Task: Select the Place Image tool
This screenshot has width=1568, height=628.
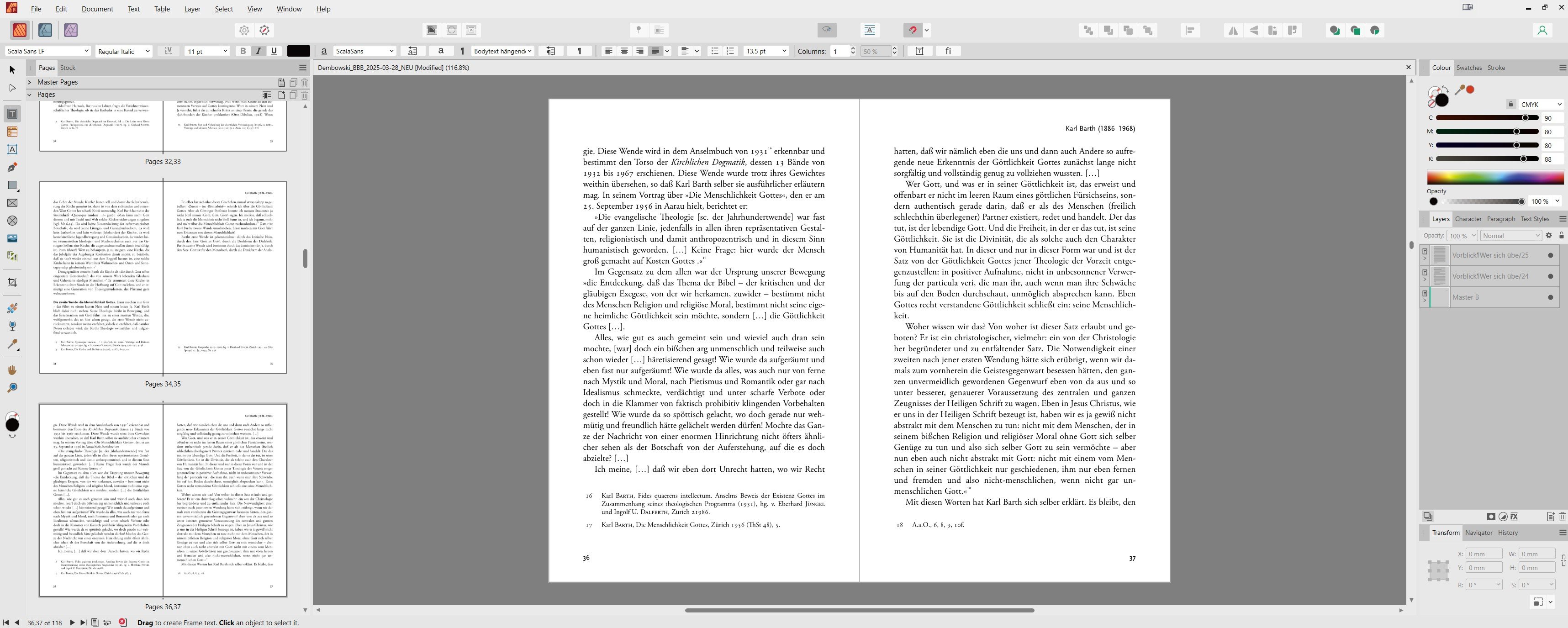Action: pyautogui.click(x=12, y=238)
